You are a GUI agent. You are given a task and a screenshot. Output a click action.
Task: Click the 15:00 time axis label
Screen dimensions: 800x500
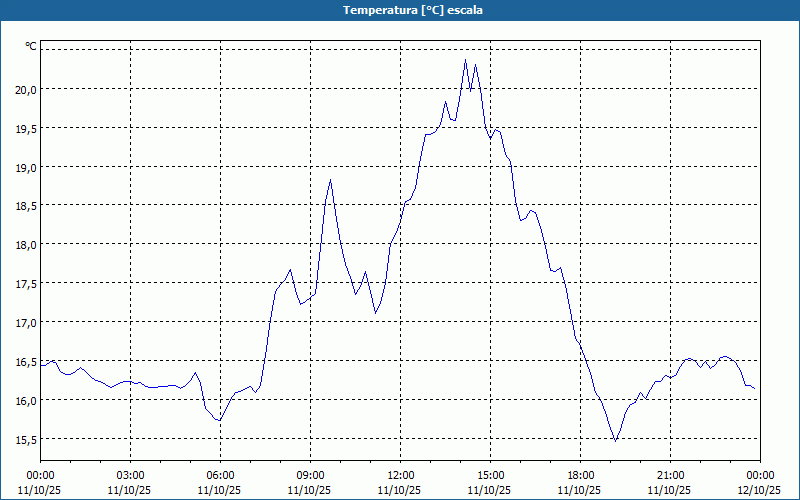tap(491, 475)
